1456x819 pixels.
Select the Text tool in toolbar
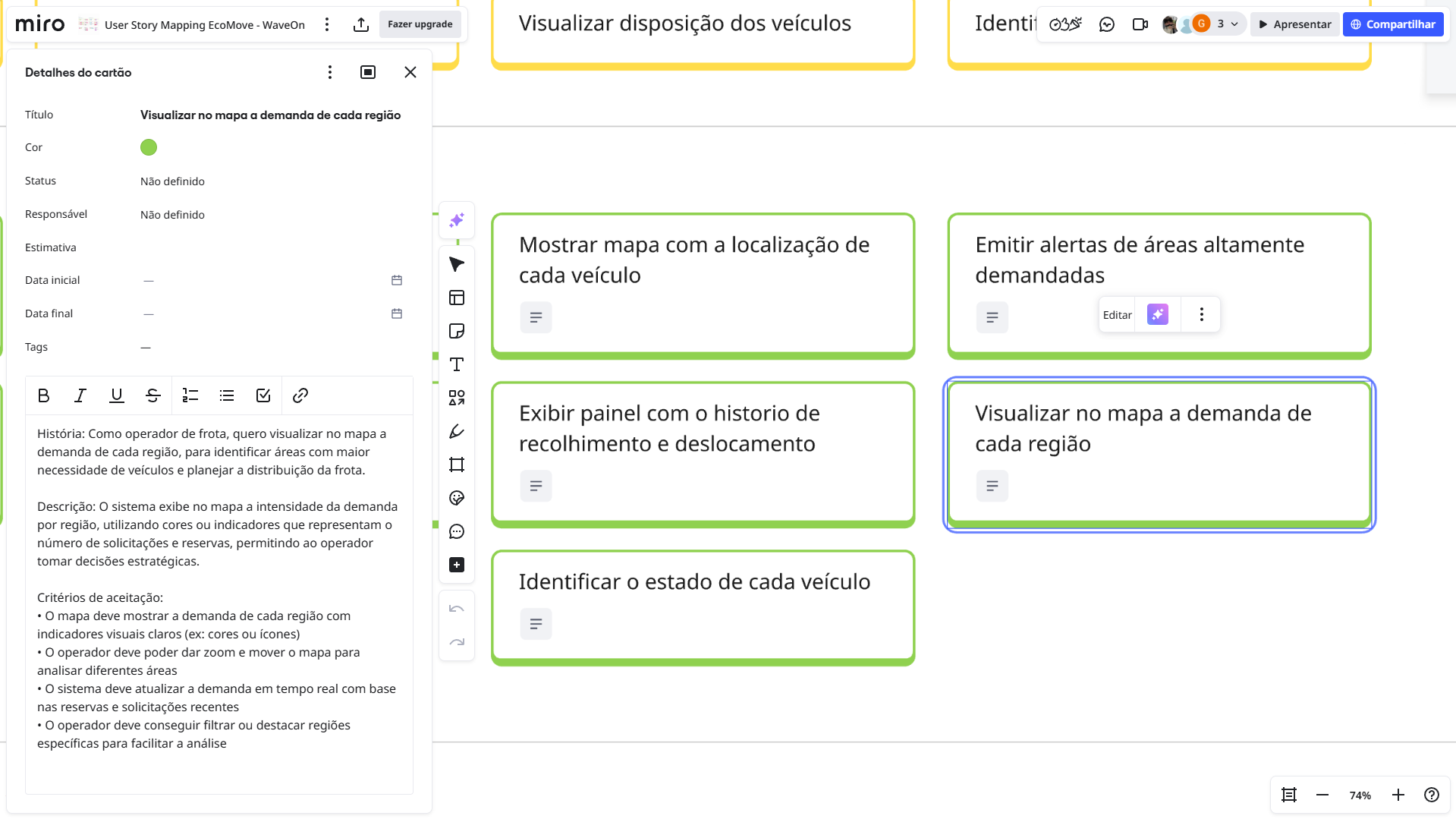tap(457, 364)
